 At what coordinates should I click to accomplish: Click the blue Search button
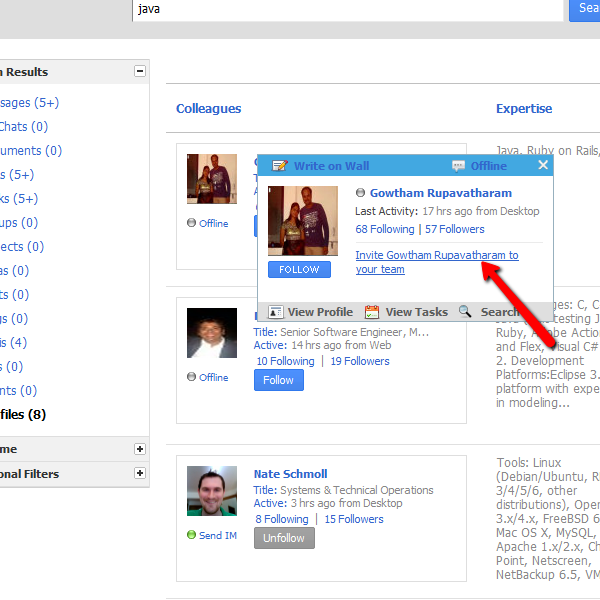[x=584, y=9]
